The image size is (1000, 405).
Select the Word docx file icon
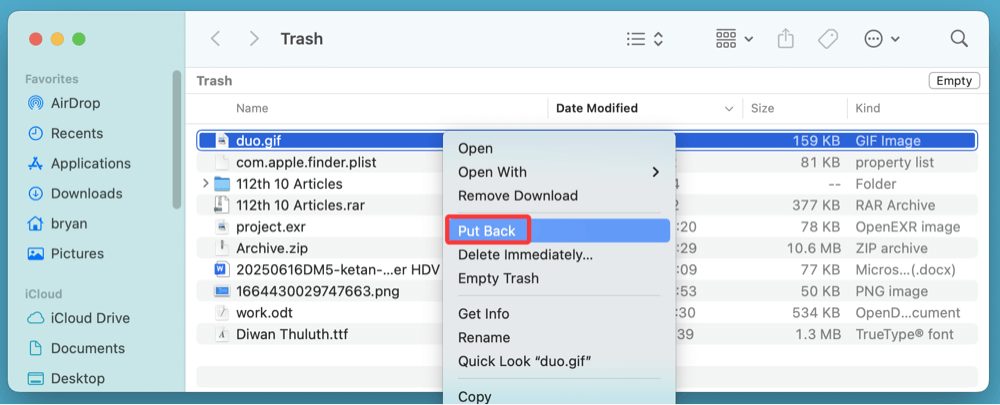(x=221, y=270)
